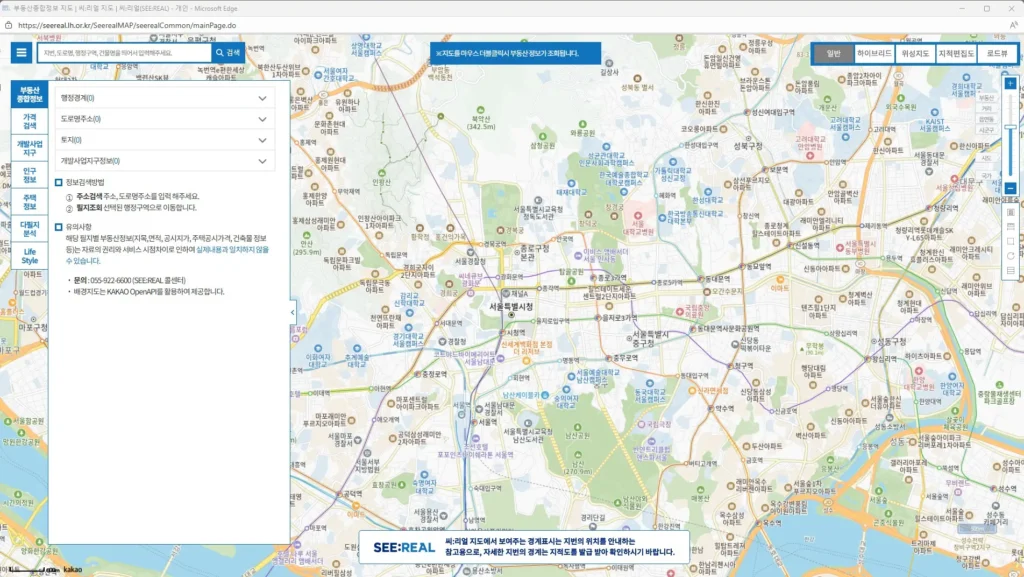Click the bottom list icon in map tools

point(1010,270)
